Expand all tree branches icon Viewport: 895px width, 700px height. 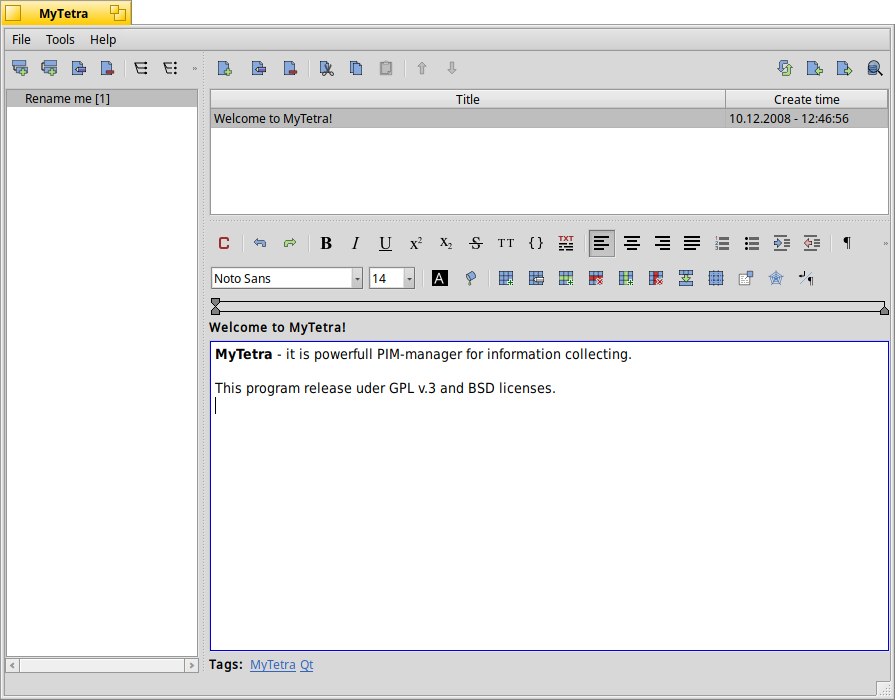pos(141,69)
